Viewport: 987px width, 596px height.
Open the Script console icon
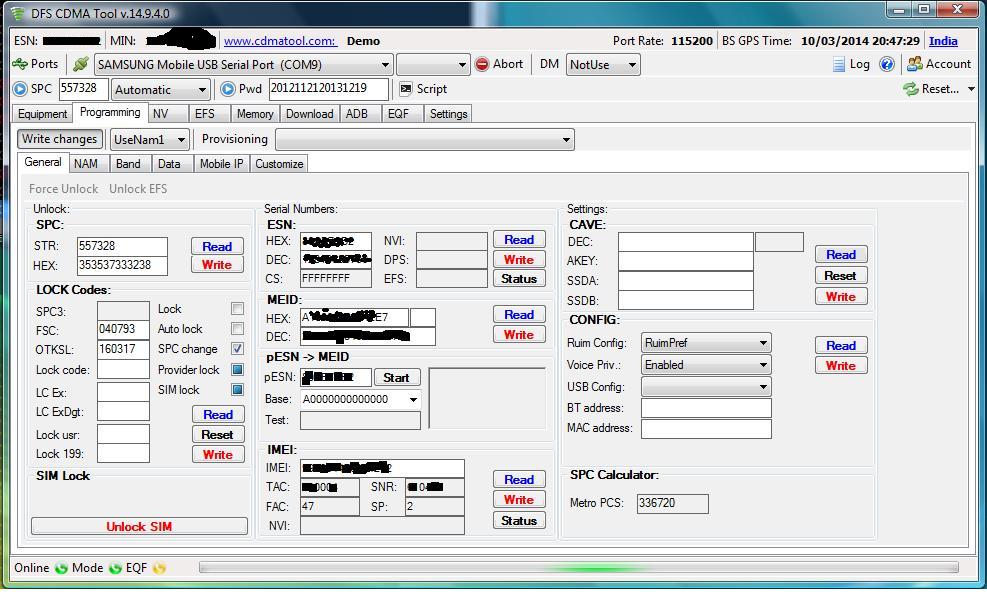coord(405,89)
